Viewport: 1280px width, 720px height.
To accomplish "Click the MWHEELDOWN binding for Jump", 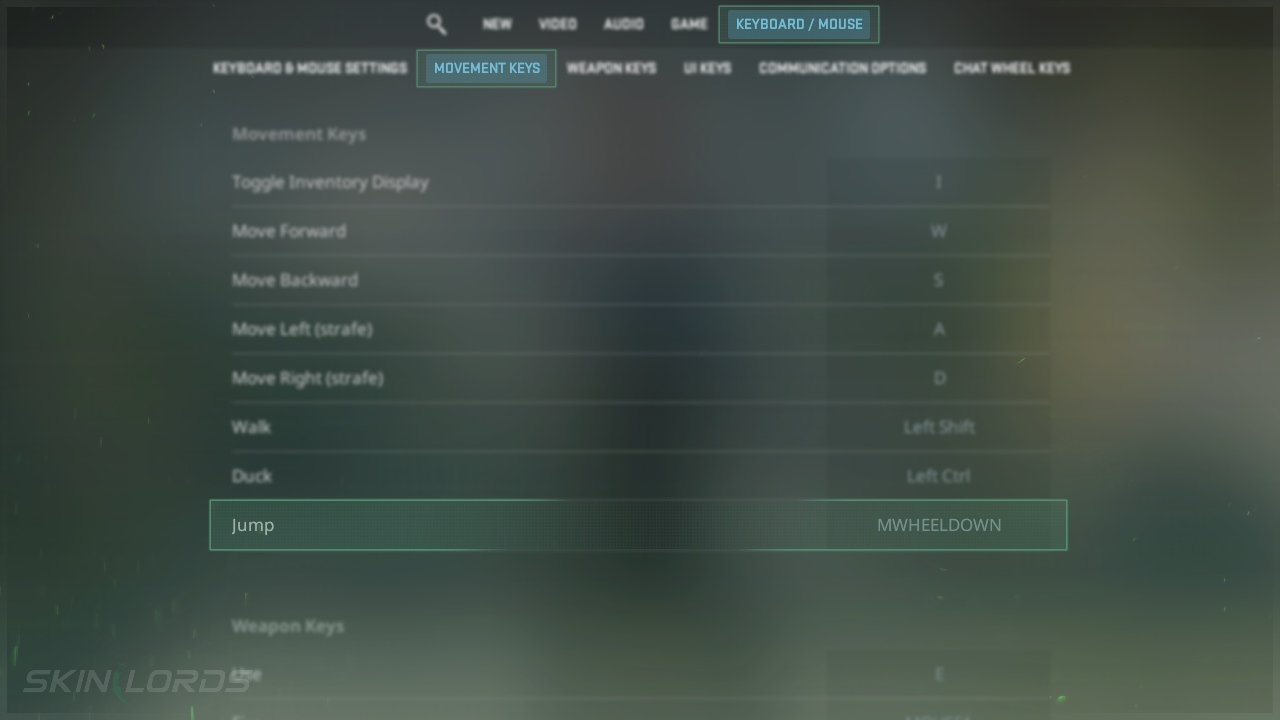I will click(939, 525).
